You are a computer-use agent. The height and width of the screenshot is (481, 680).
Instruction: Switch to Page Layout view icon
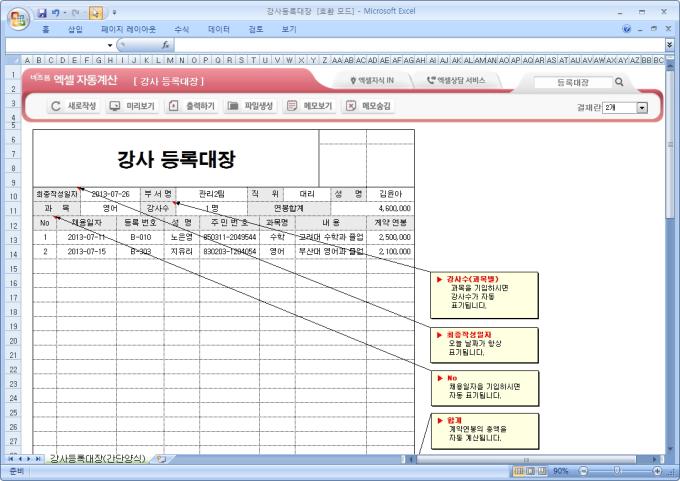tap(530, 471)
